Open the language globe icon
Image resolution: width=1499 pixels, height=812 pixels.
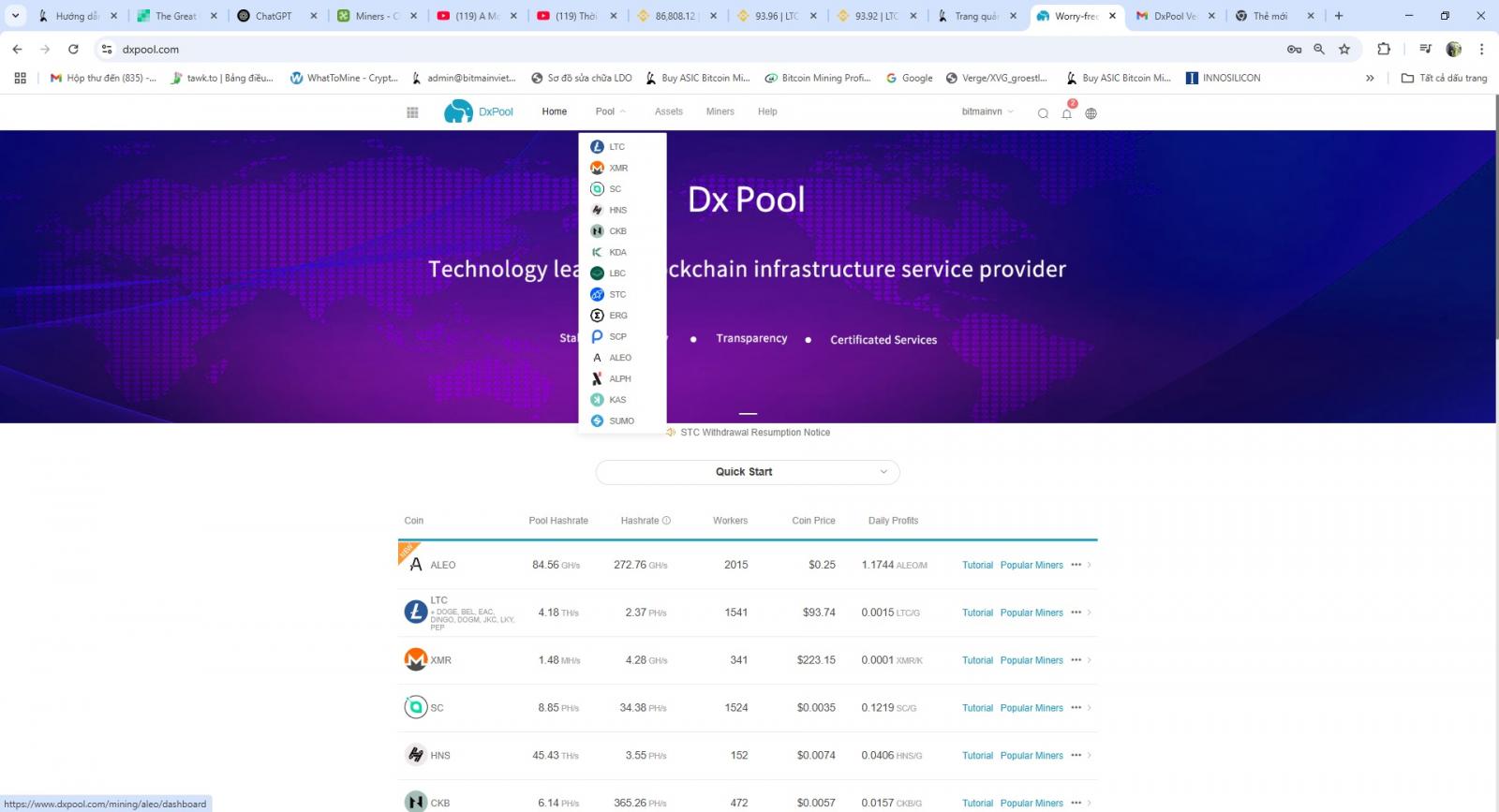pos(1091,113)
